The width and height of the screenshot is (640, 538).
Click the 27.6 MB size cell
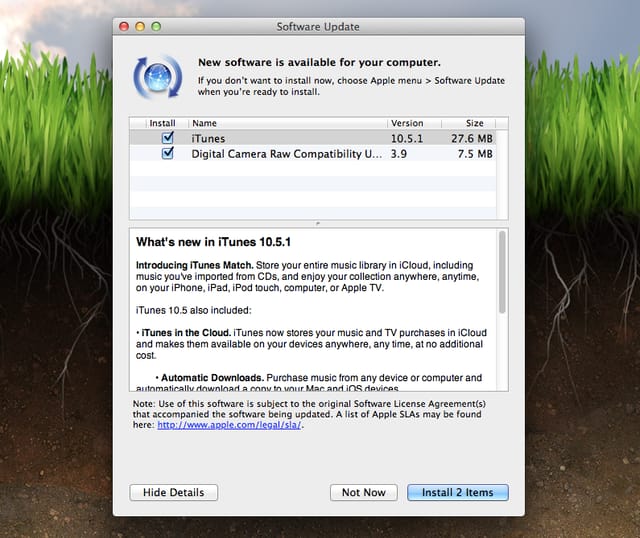(472, 139)
